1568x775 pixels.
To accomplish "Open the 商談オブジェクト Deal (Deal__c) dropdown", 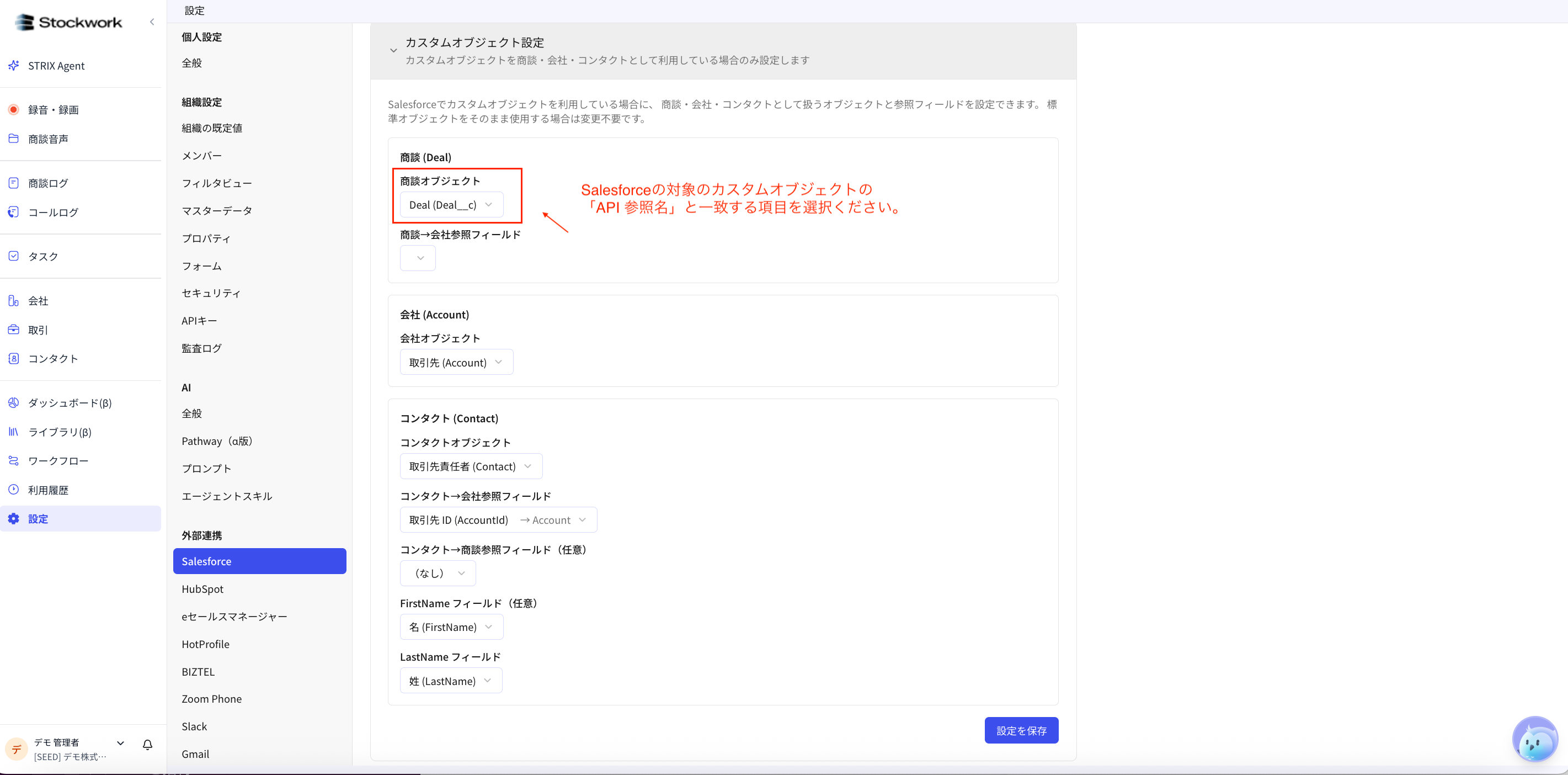I will (x=451, y=205).
